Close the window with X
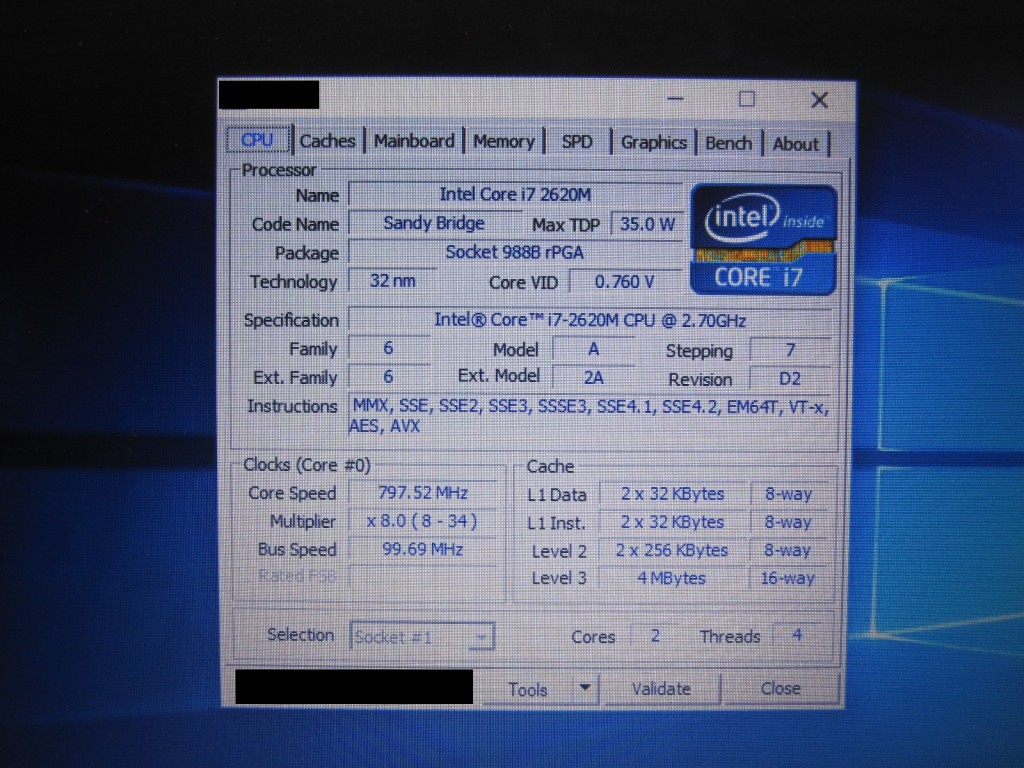 click(x=819, y=100)
